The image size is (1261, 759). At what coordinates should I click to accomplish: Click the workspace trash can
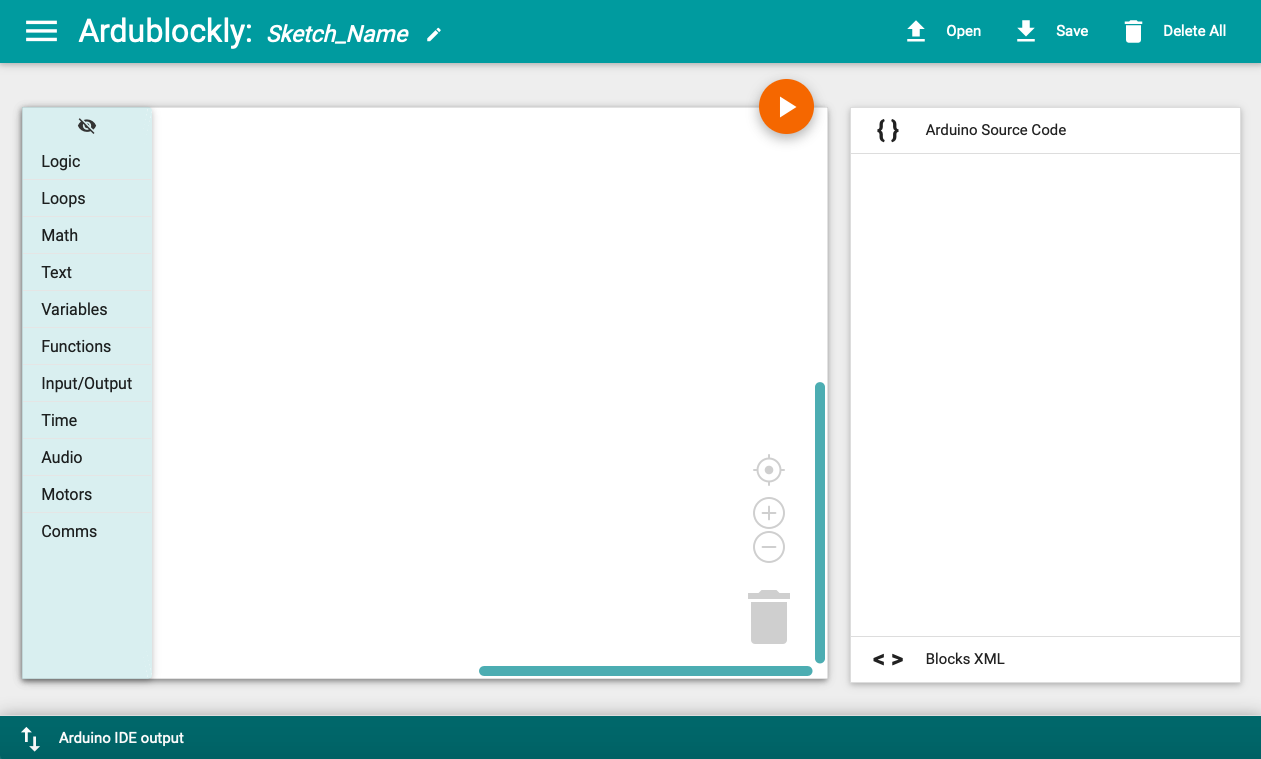tap(768, 617)
